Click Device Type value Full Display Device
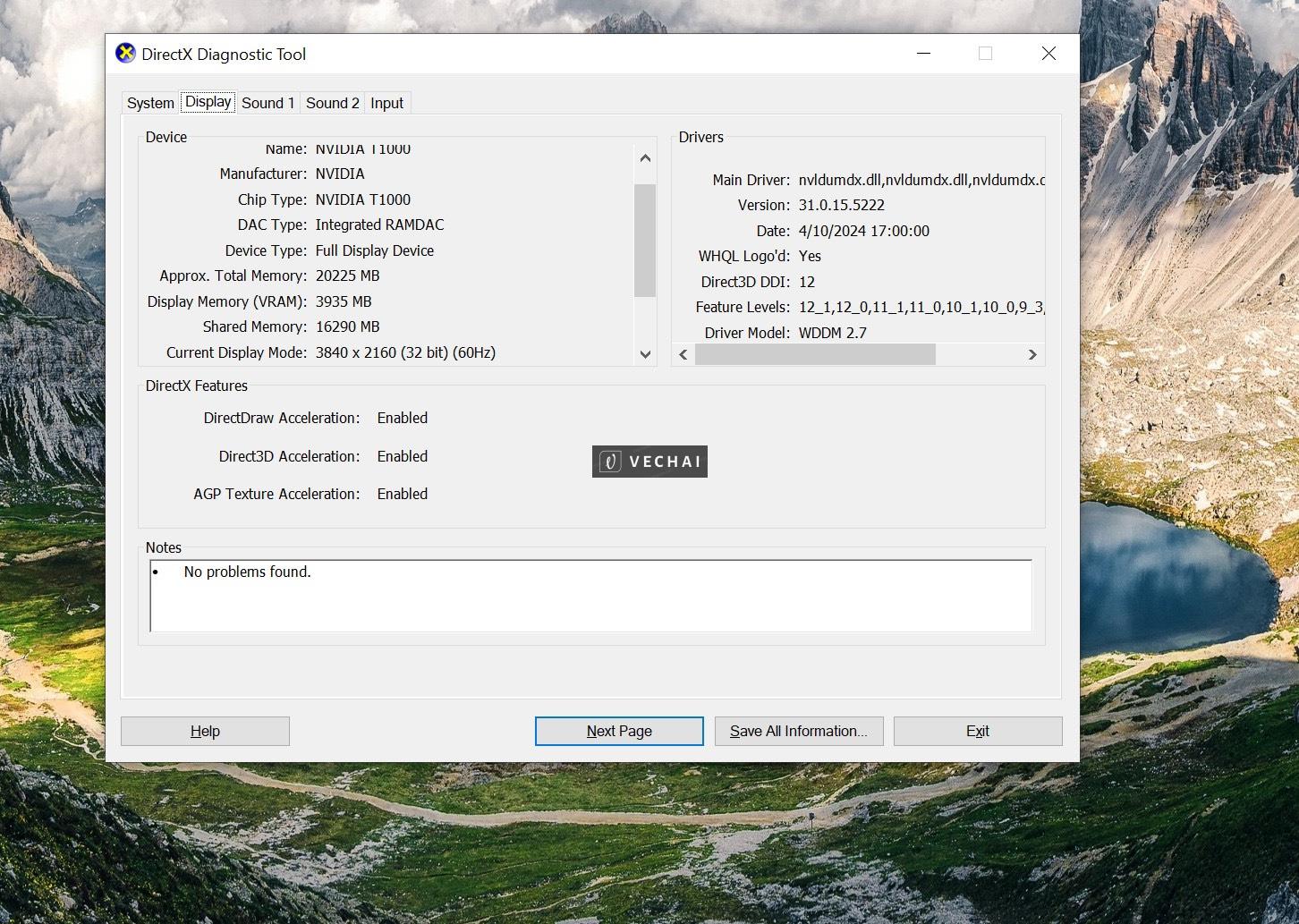The height and width of the screenshot is (924, 1299). pos(375,250)
